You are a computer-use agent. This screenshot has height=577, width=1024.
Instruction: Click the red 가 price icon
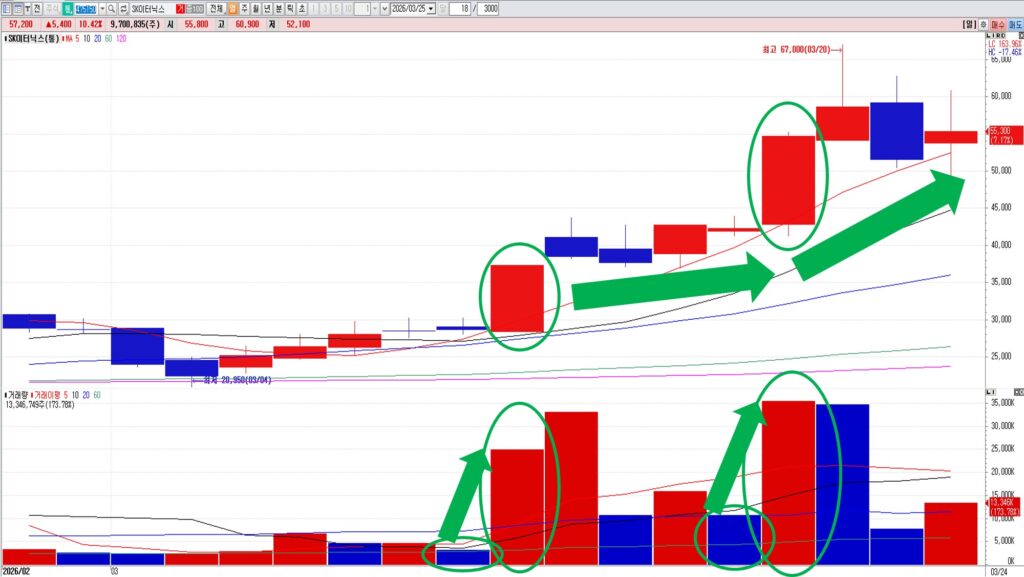(x=180, y=8)
